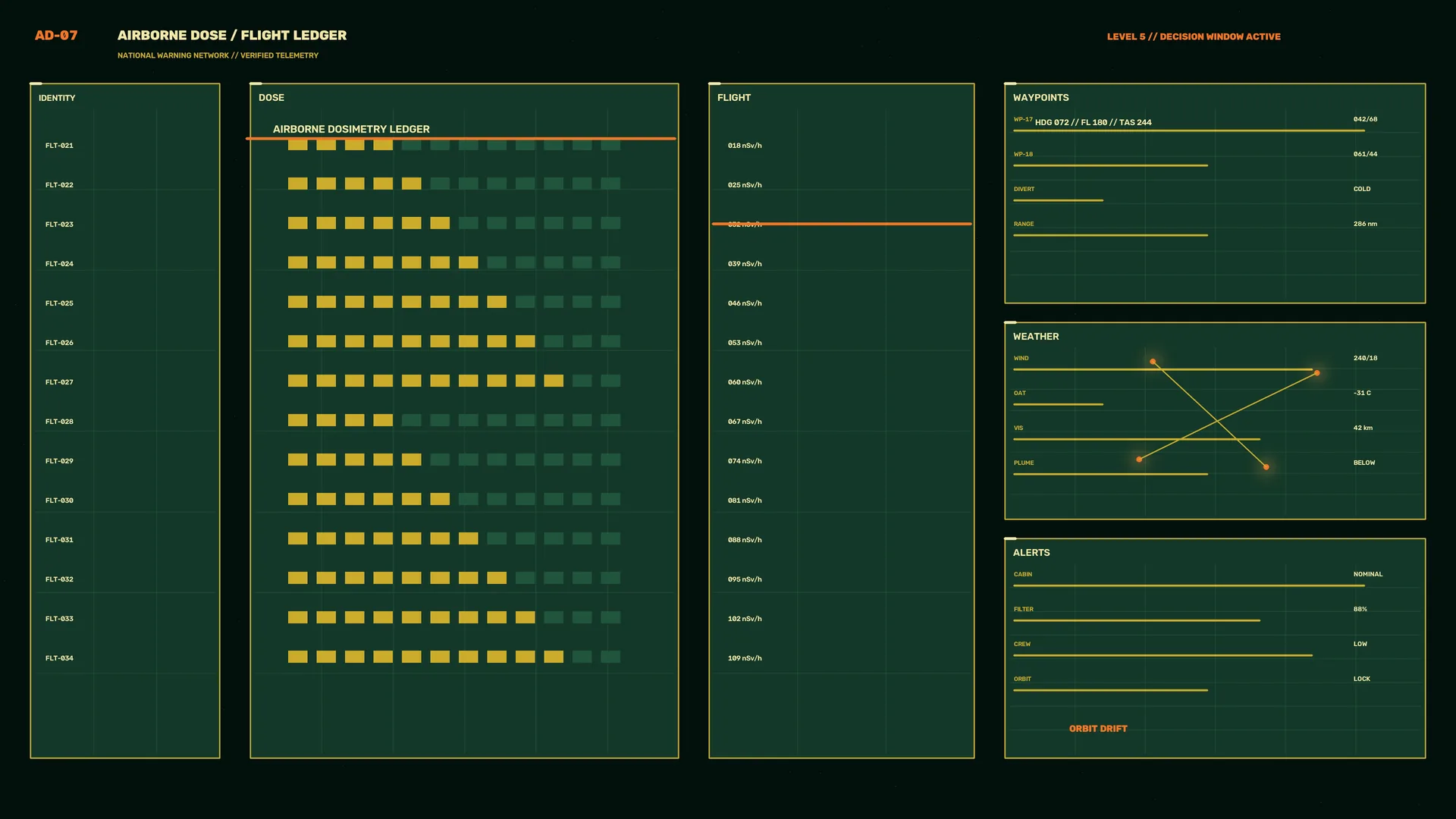Click the 42 km visibility value
The width and height of the screenshot is (1456, 819).
(1363, 428)
